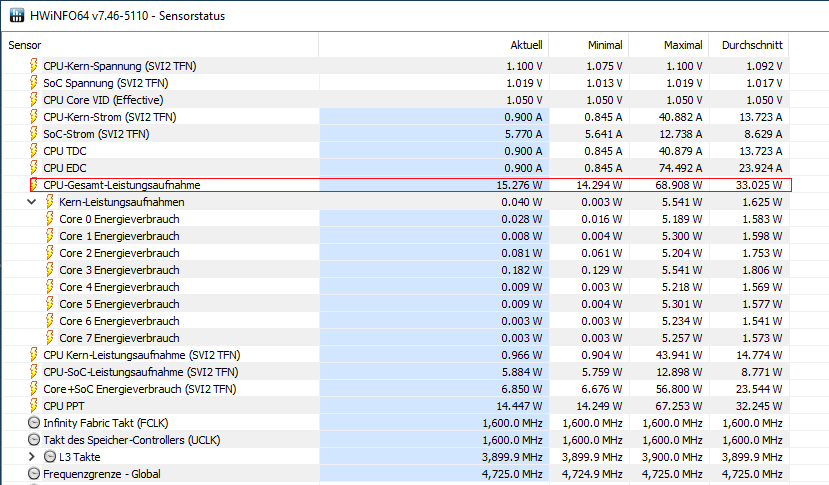The height and width of the screenshot is (485, 829).
Task: Click lightning icon beside Core 0 Energieverbrauch
Action: point(50,218)
